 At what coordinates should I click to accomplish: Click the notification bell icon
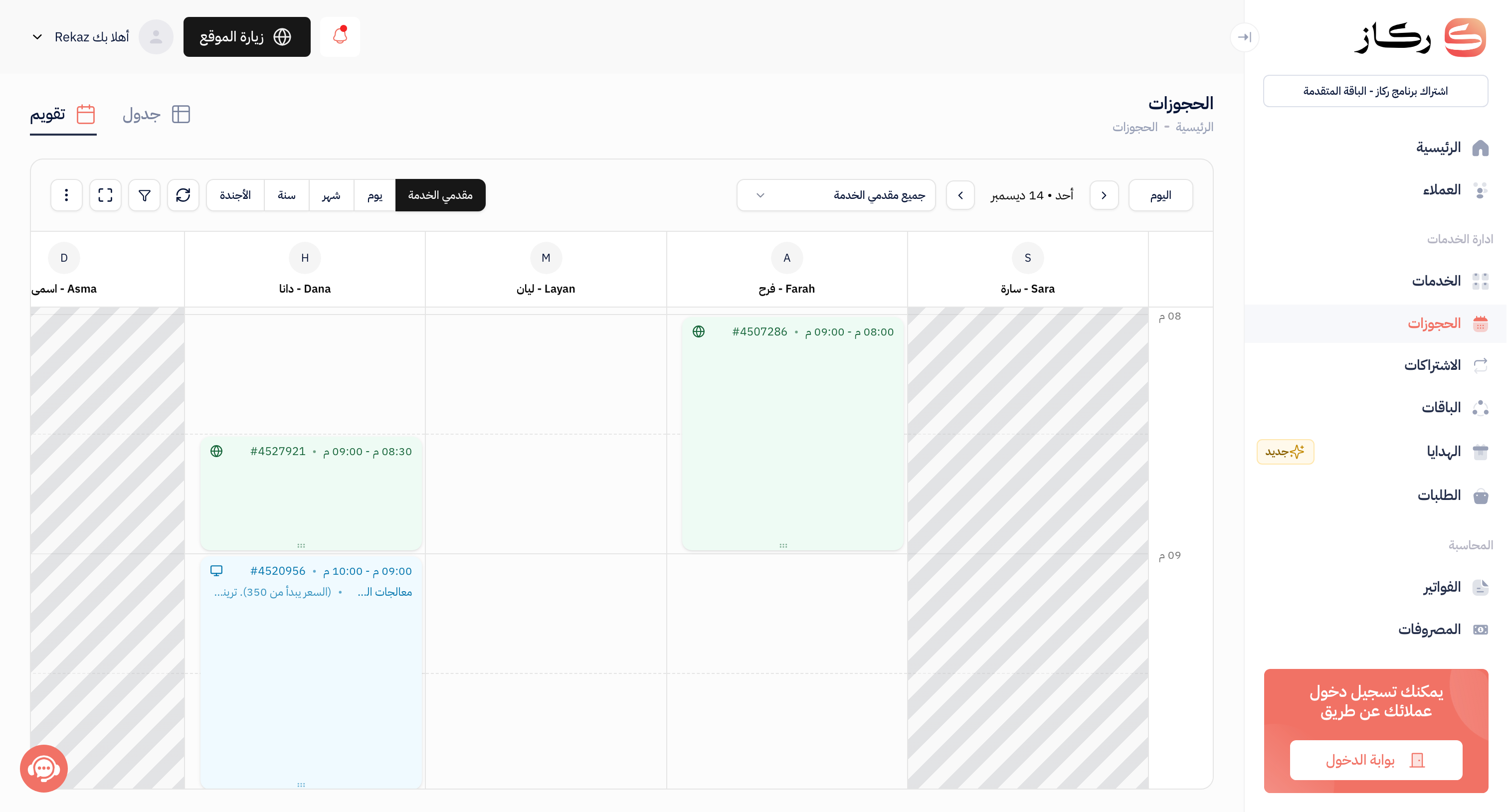click(x=340, y=36)
